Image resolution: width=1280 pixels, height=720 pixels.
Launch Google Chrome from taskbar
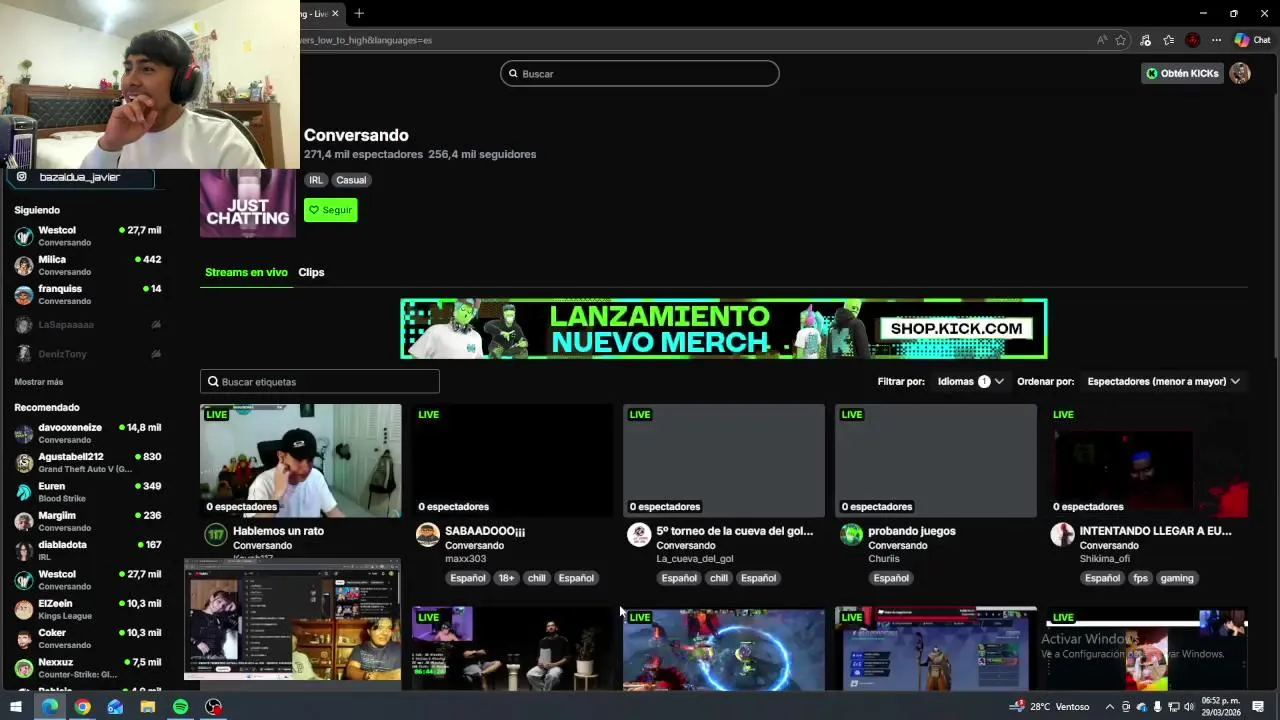pyautogui.click(x=82, y=707)
